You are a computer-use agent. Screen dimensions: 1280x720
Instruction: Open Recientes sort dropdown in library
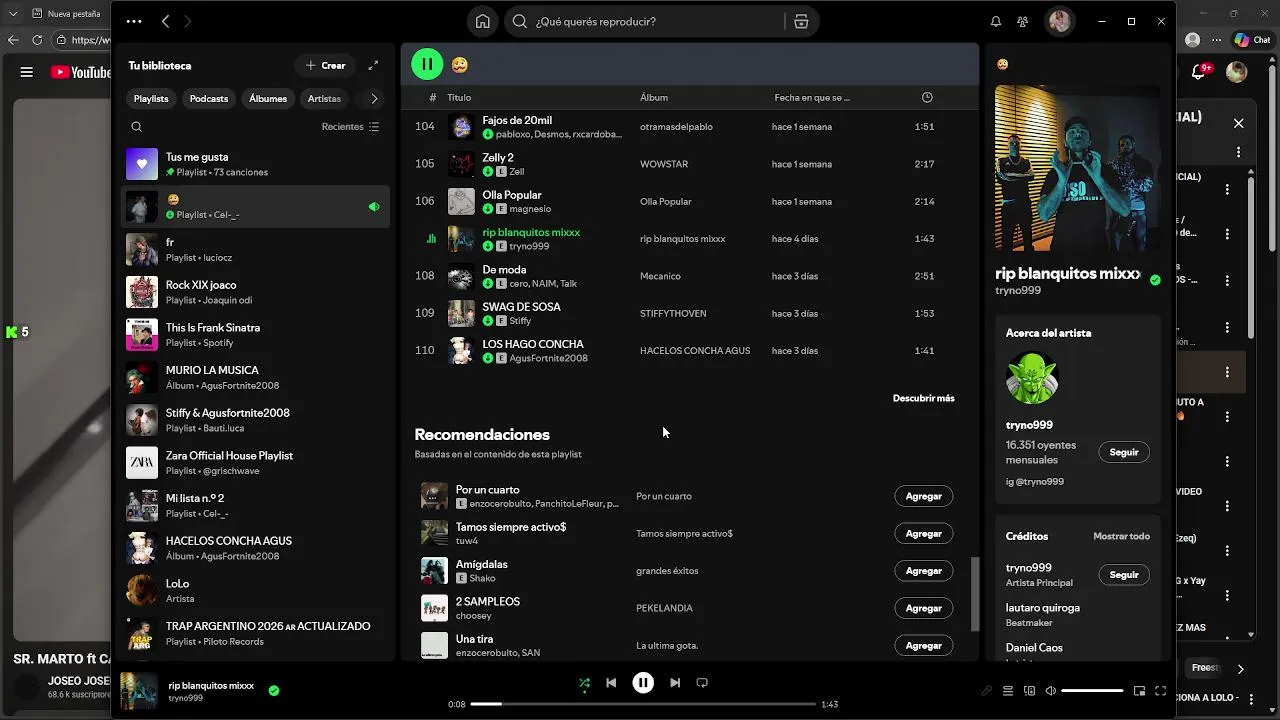pyautogui.click(x=350, y=127)
